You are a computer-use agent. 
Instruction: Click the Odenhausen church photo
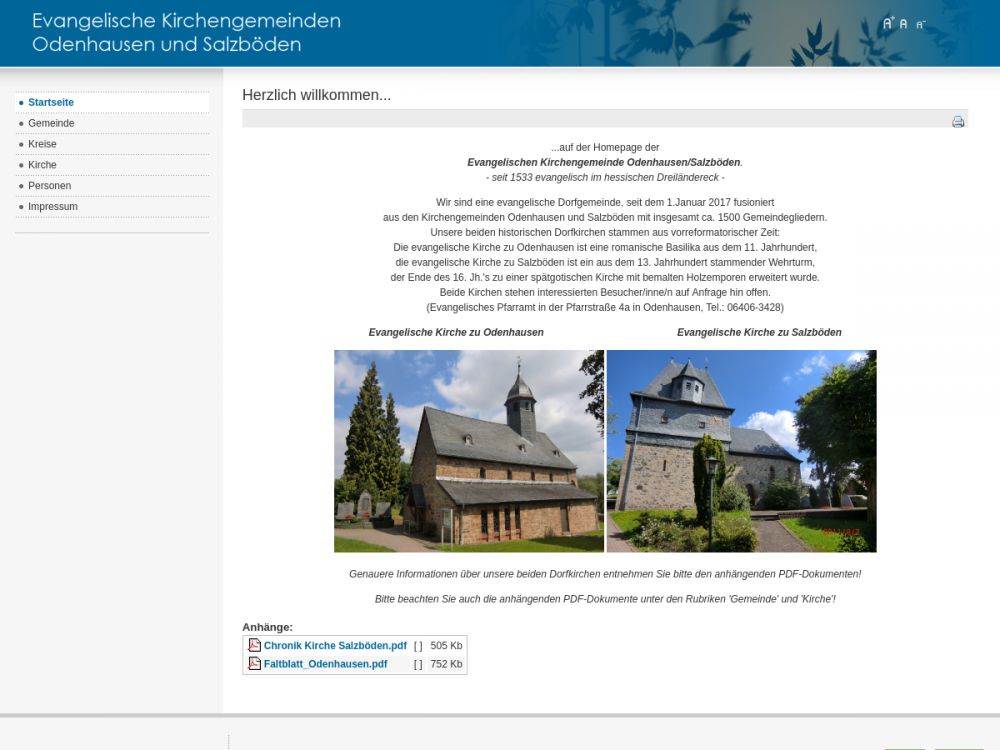coord(469,451)
